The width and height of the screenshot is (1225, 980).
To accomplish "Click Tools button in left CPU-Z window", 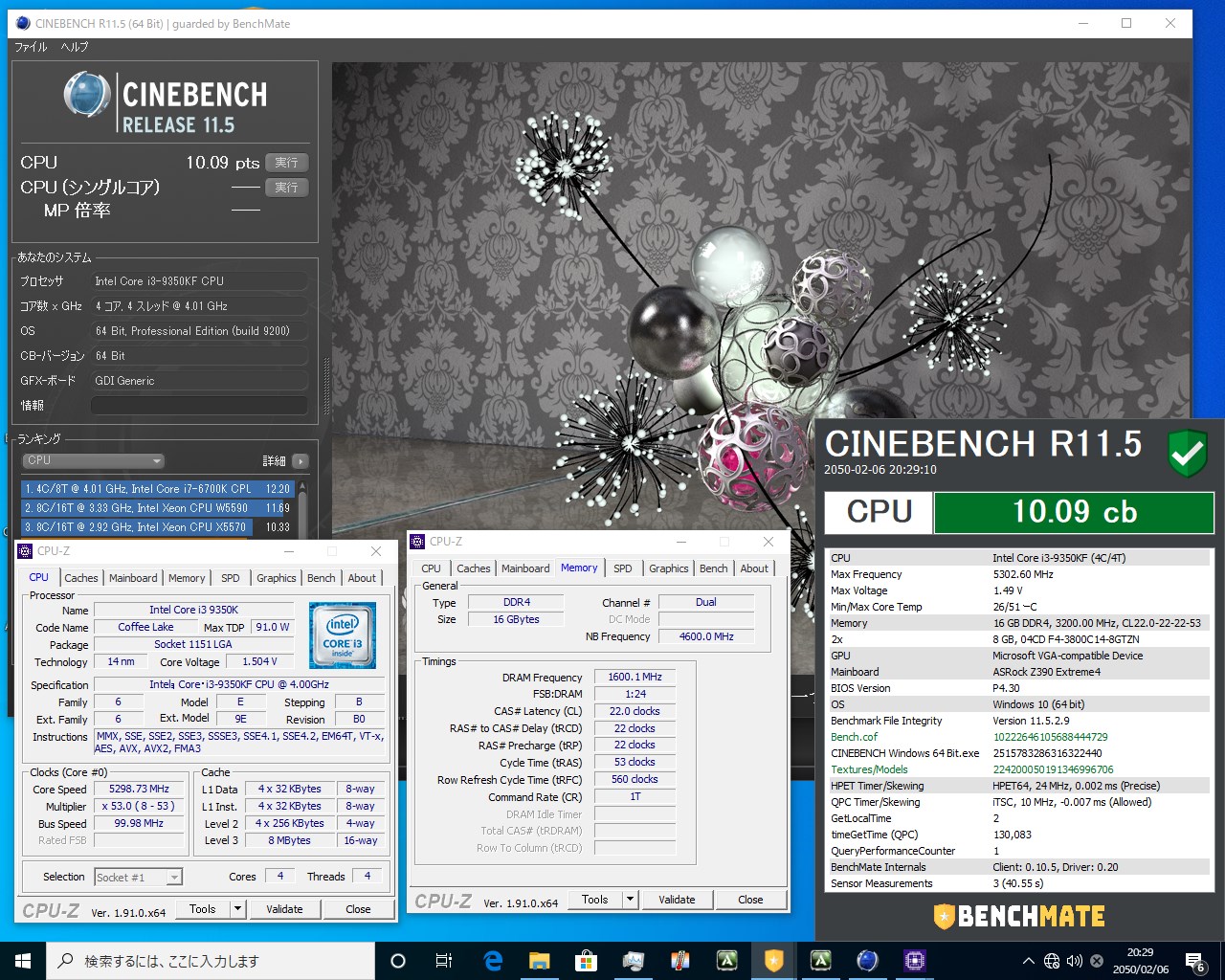I will tap(202, 909).
